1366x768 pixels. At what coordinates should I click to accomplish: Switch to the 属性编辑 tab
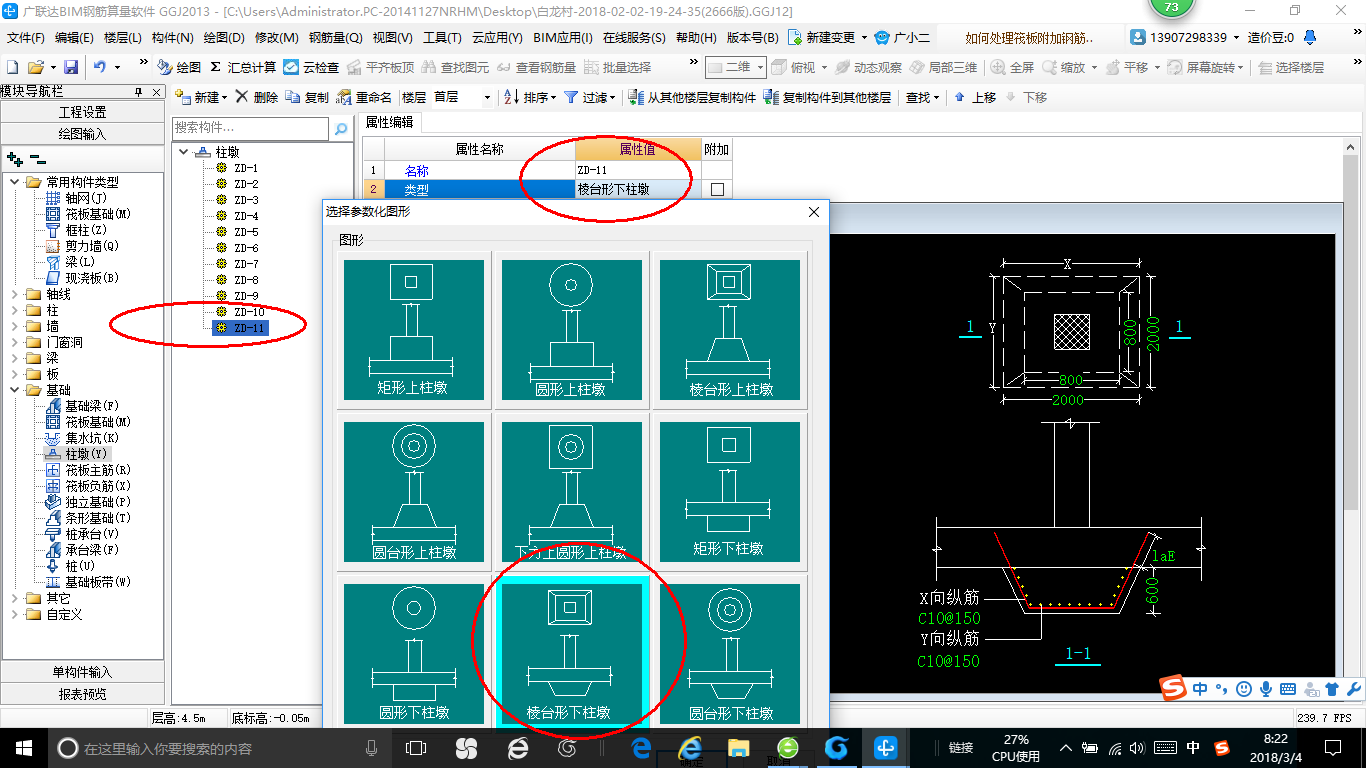389,122
